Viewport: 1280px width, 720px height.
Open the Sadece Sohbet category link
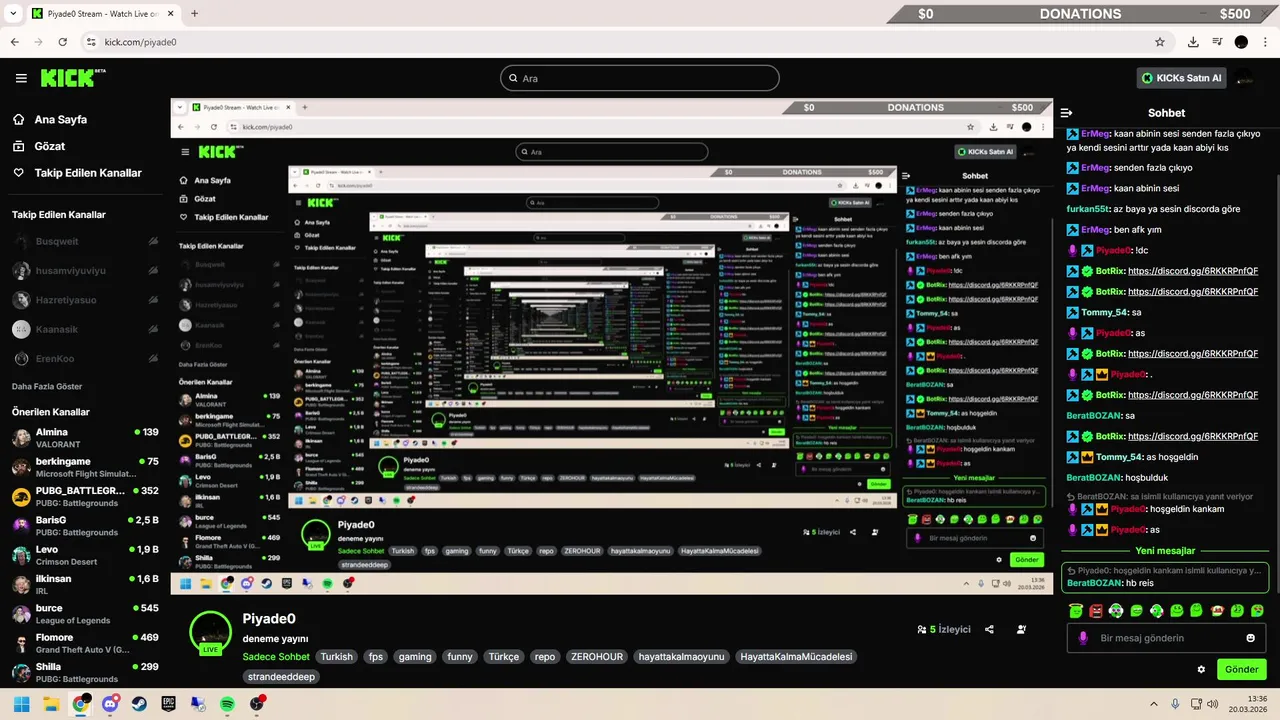point(276,657)
